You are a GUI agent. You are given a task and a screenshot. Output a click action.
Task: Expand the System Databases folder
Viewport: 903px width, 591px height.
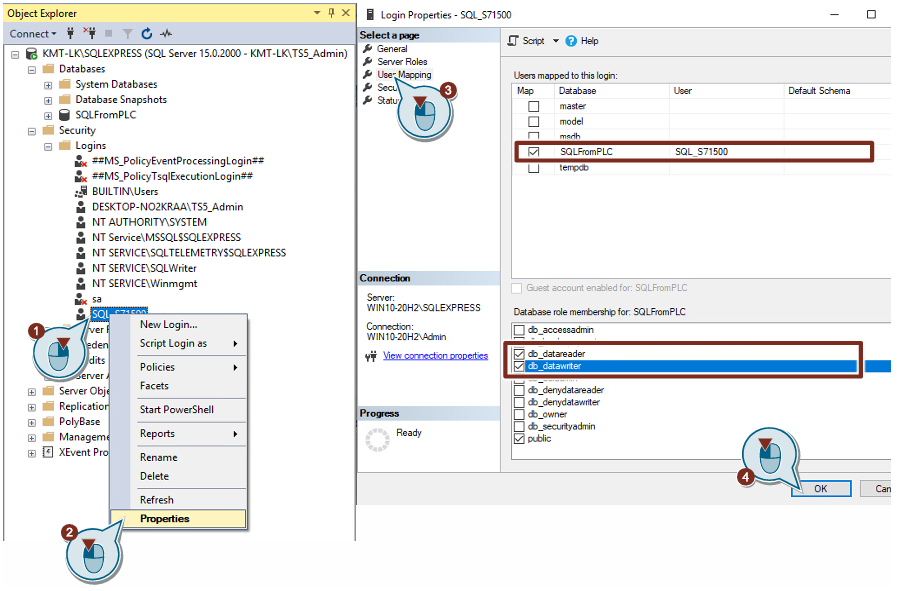(48, 85)
